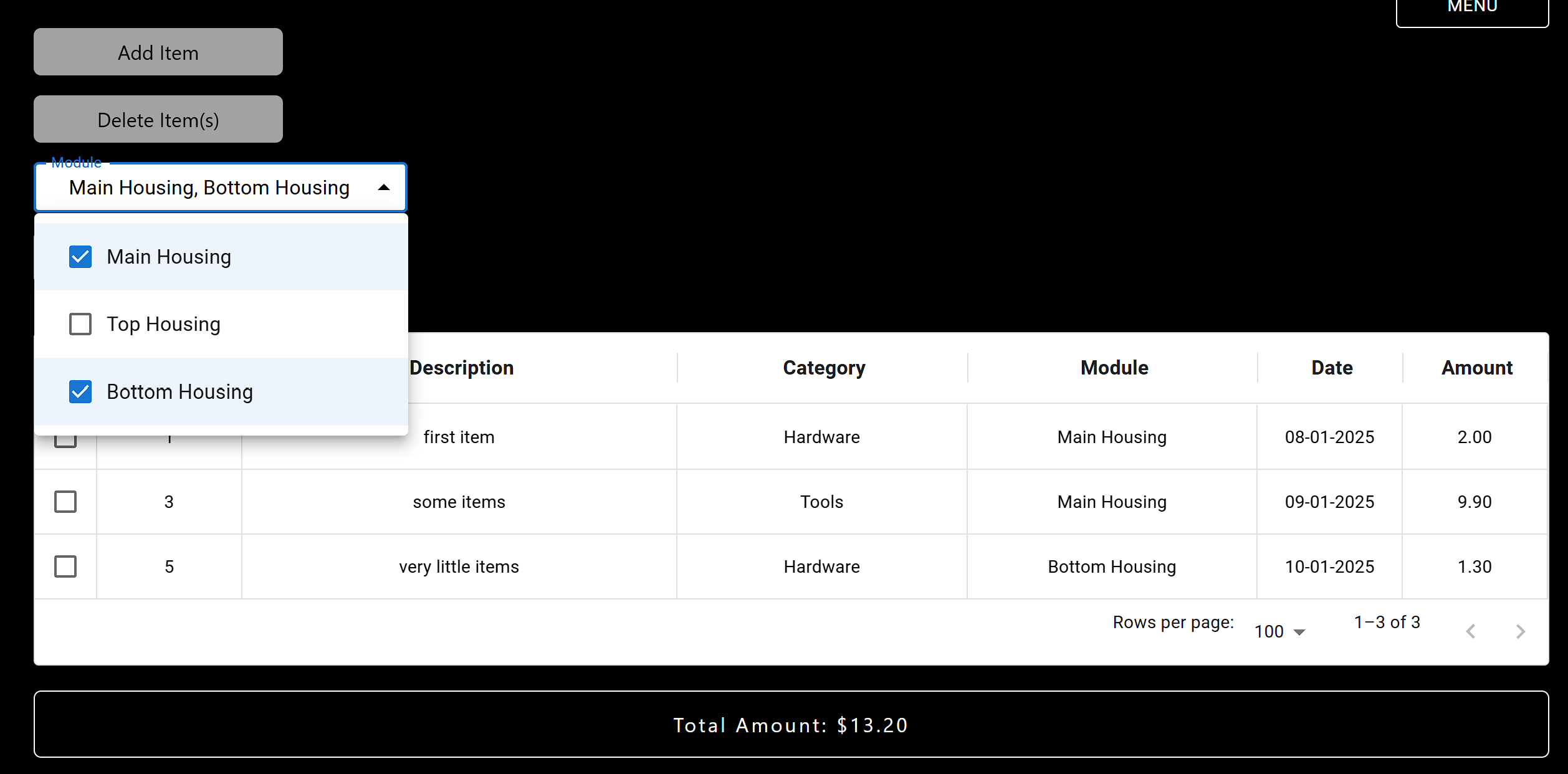Viewport: 1568px width, 774px height.
Task: Click the next page chevron arrow
Action: 1521,631
